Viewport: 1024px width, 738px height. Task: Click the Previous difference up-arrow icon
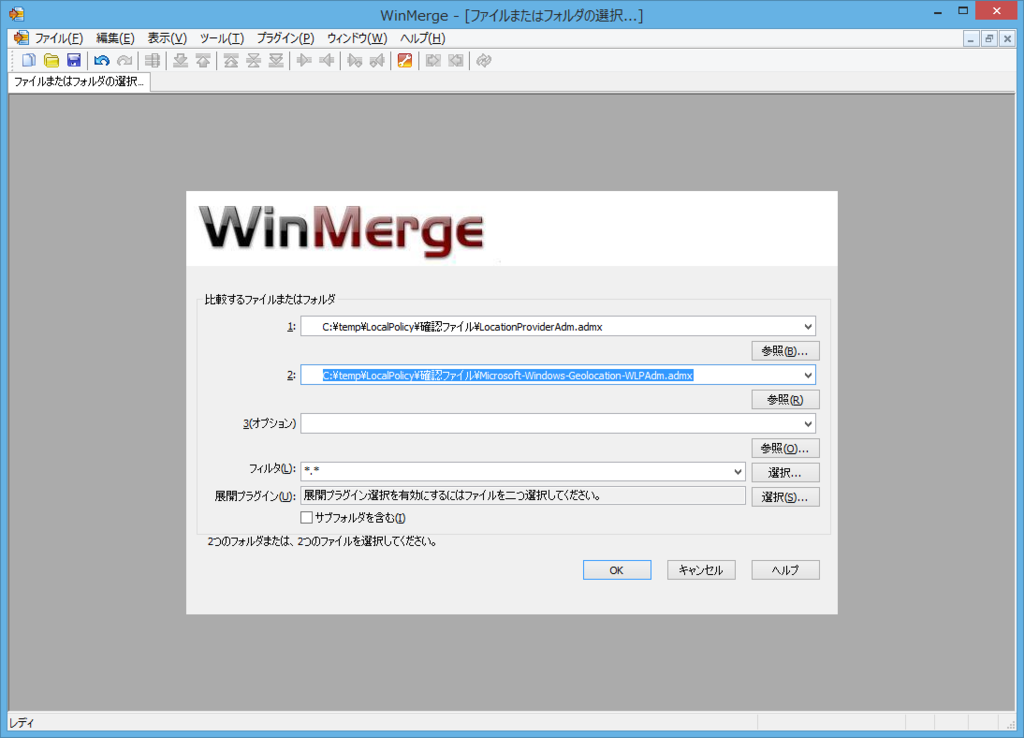click(x=203, y=61)
